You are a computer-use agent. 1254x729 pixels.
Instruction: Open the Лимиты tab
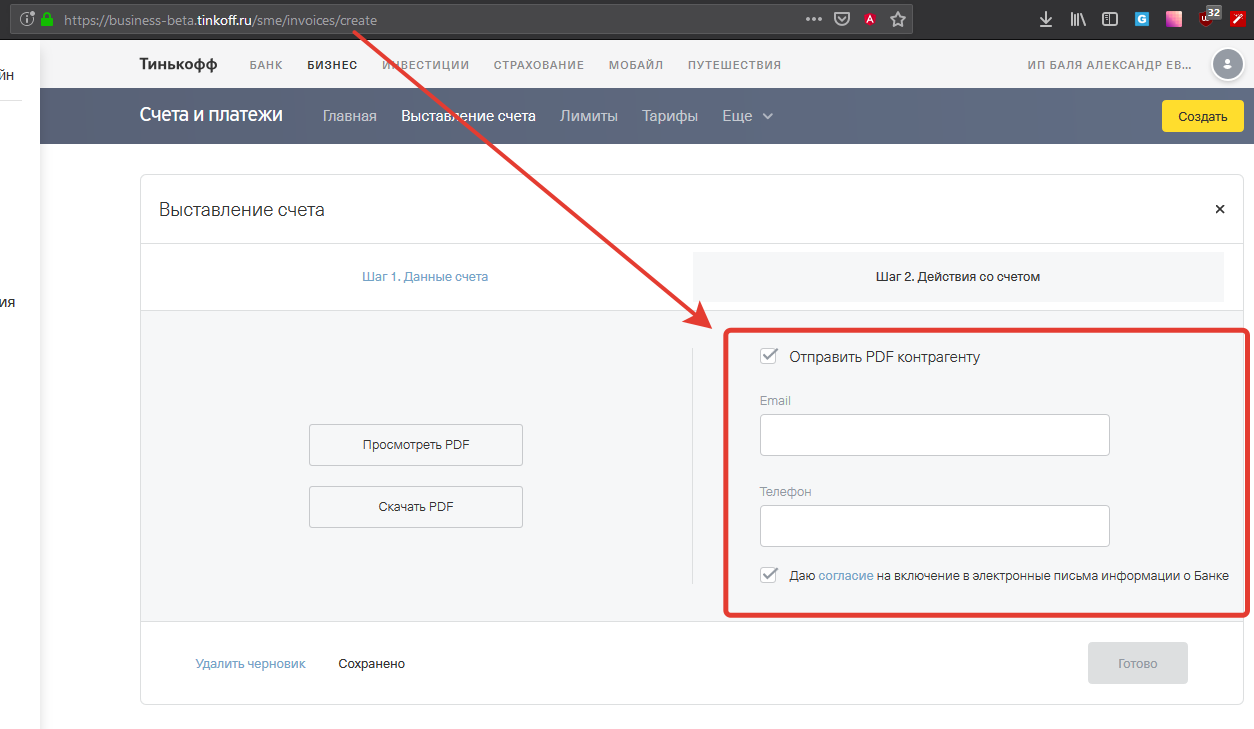pyautogui.click(x=588, y=116)
